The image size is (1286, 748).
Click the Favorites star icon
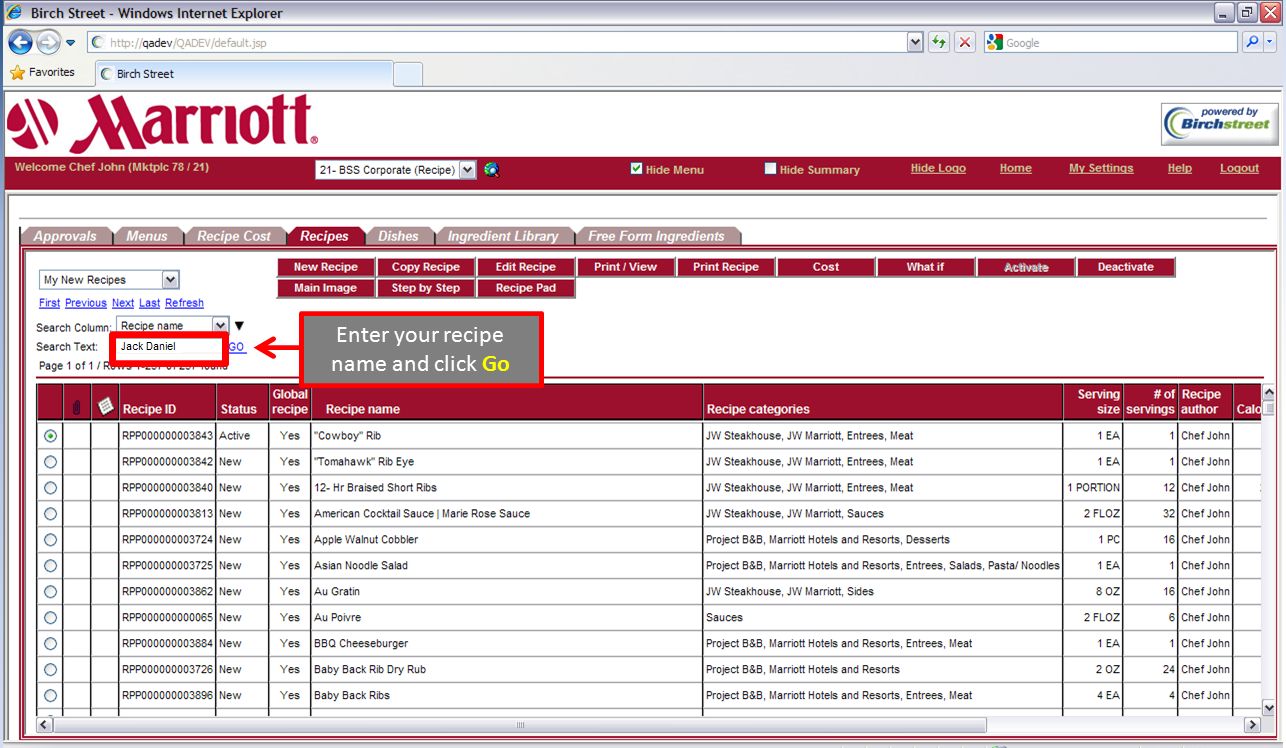click(x=17, y=73)
